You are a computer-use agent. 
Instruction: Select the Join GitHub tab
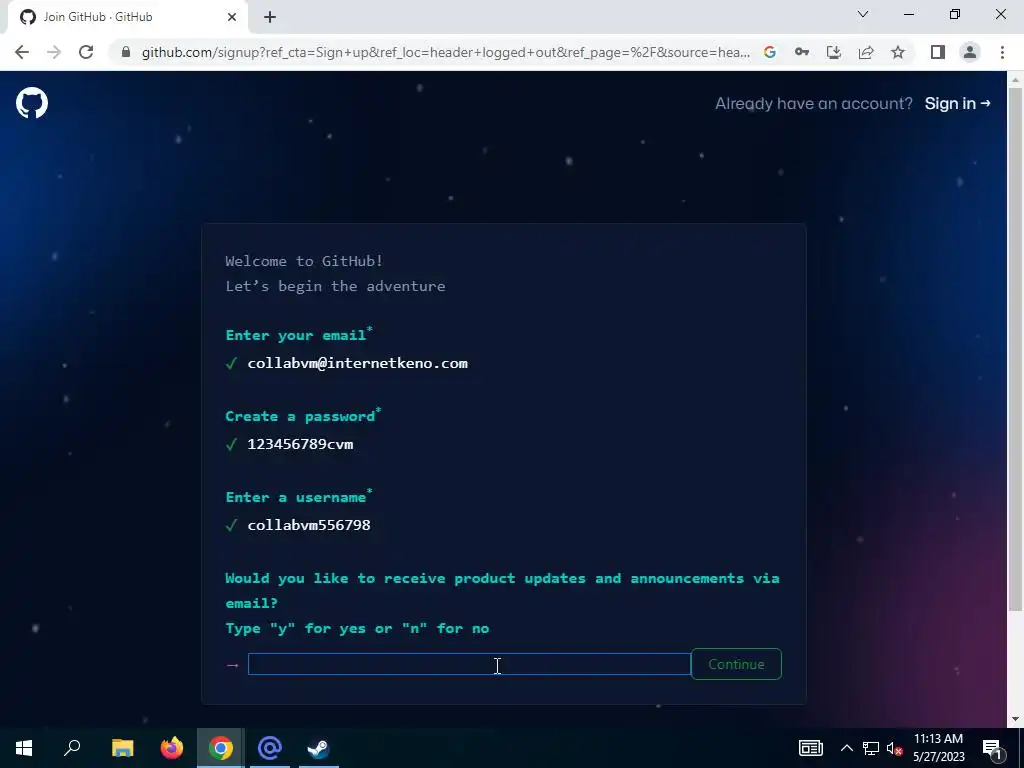tap(127, 18)
